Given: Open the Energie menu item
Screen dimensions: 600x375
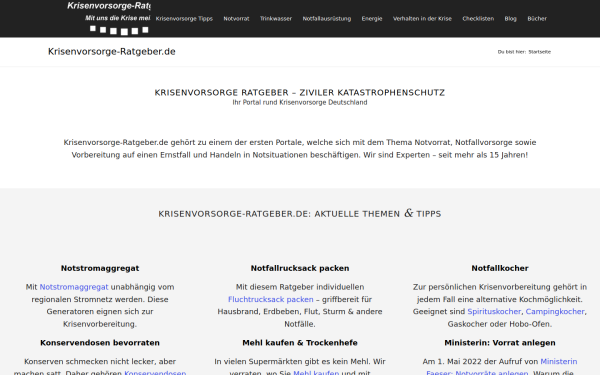Looking at the screenshot, I should 372,18.
